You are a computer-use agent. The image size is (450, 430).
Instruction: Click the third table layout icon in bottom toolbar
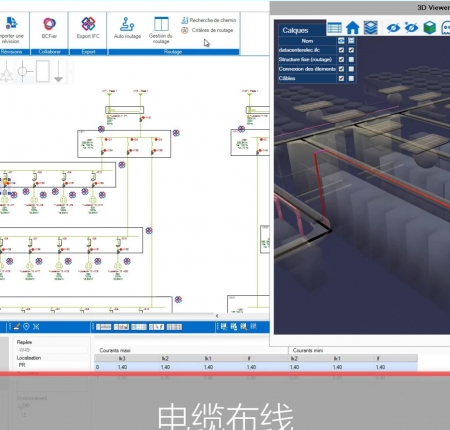pos(139,327)
